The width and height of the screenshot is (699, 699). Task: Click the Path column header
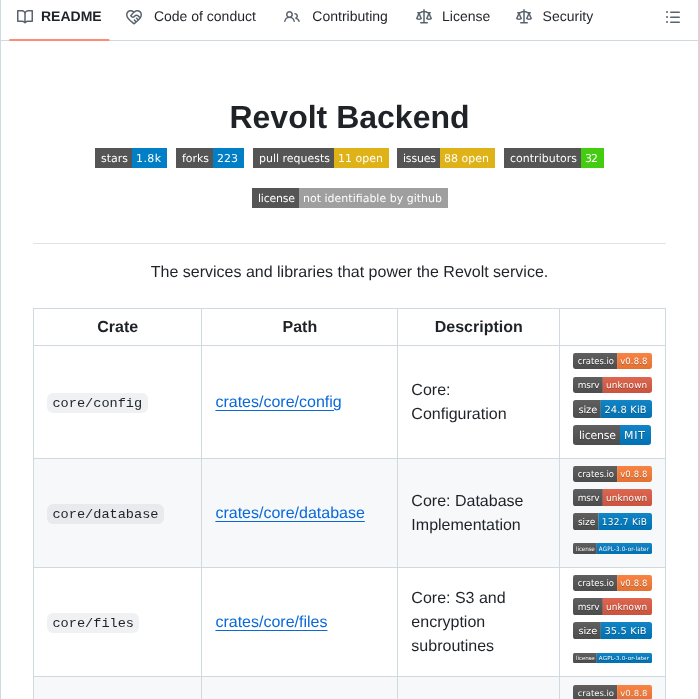(300, 327)
